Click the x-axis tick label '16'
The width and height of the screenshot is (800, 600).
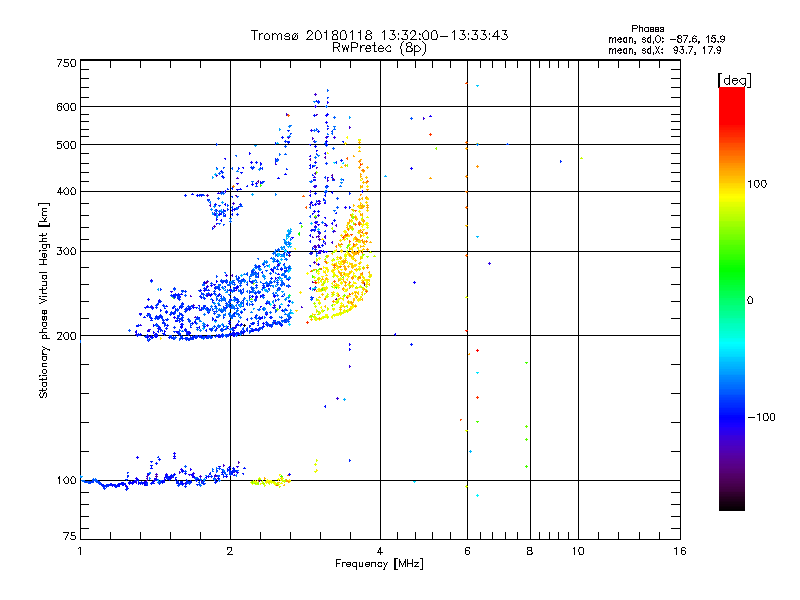pyautogui.click(x=680, y=551)
